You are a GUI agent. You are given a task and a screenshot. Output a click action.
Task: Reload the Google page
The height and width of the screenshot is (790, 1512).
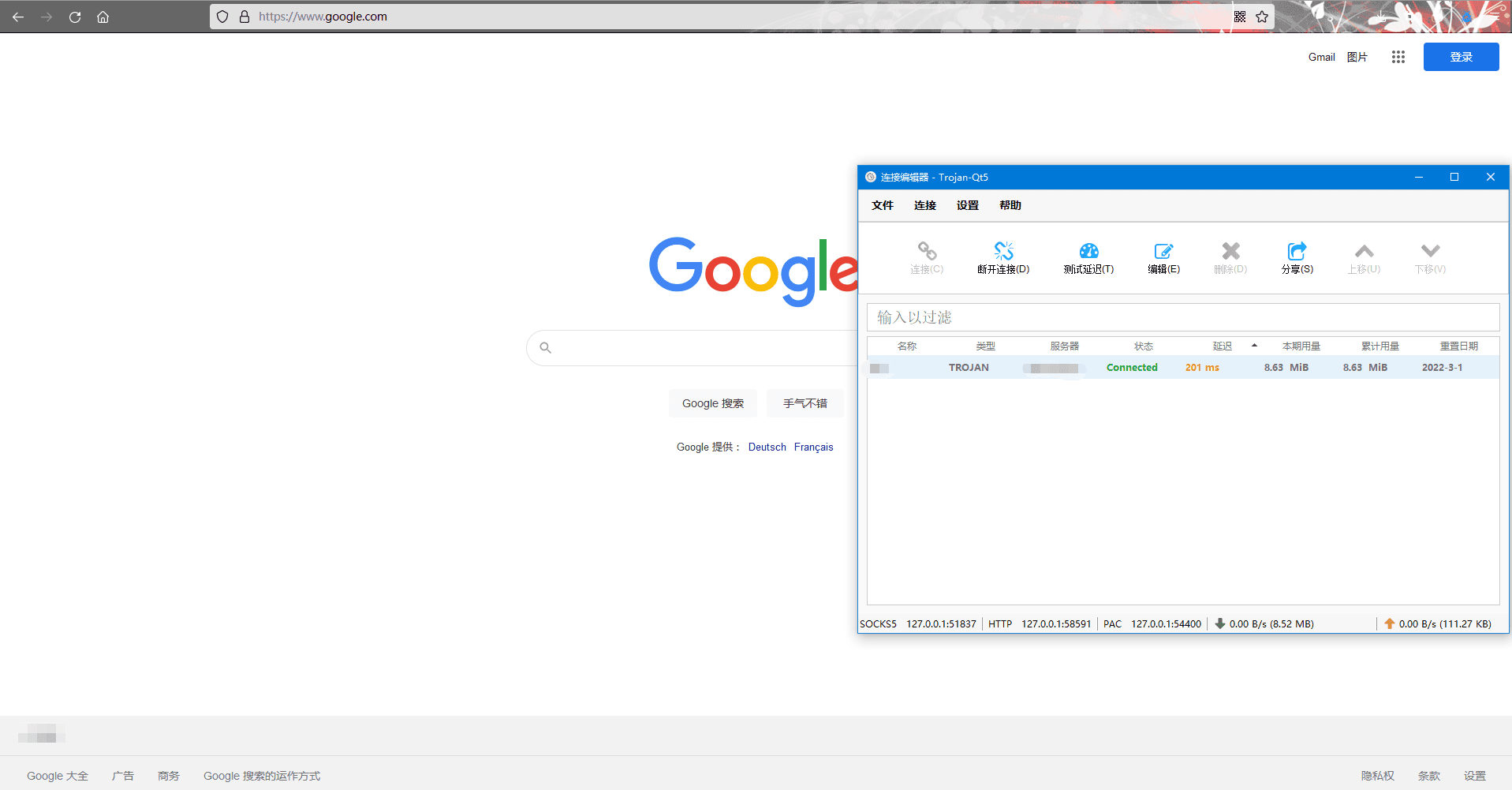pyautogui.click(x=75, y=17)
